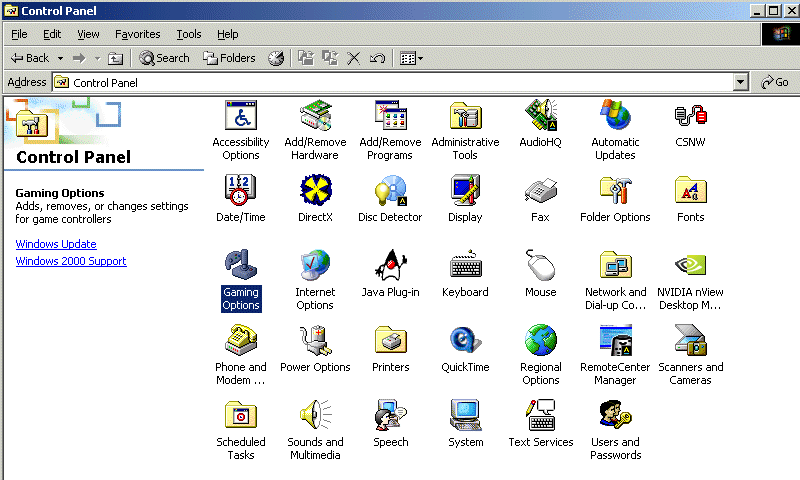The height and width of the screenshot is (480, 800).
Task: Open the Favorites menu
Action: (x=137, y=34)
